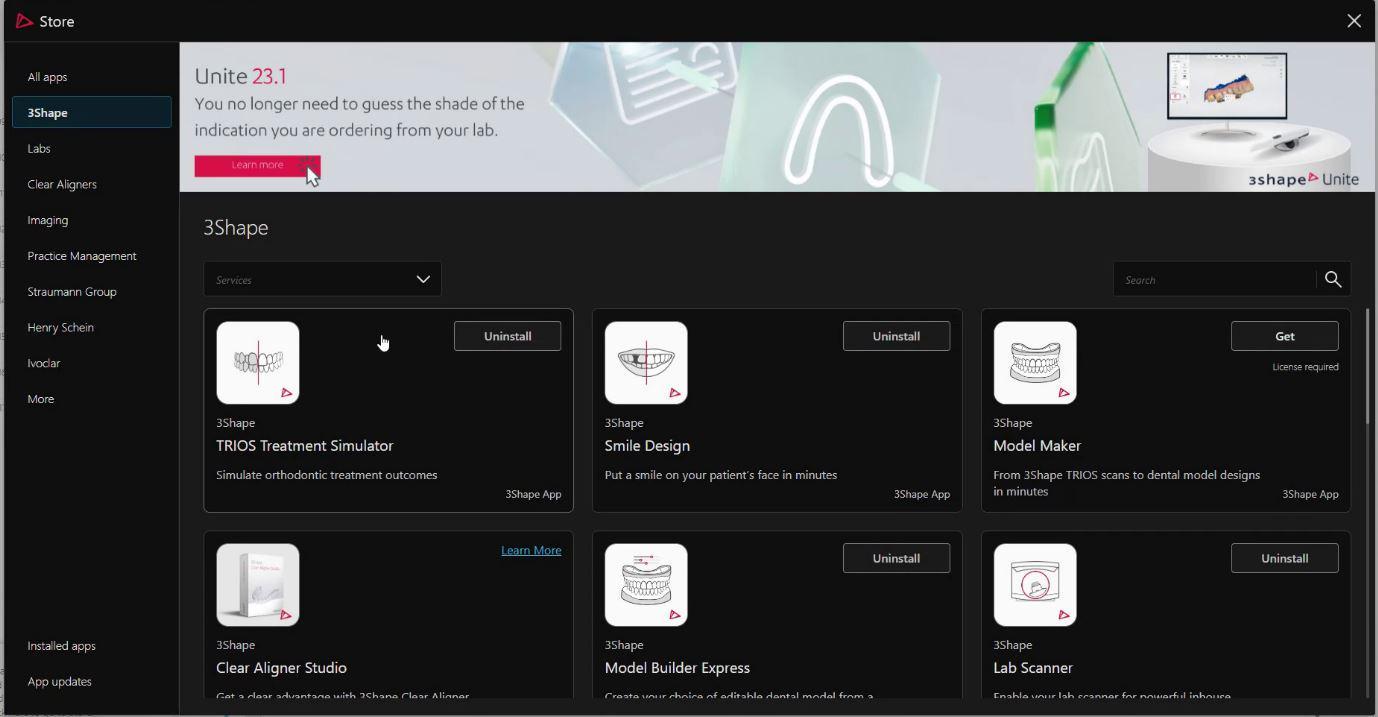Open the Ivoclar category
The width and height of the screenshot is (1378, 717).
tap(44, 363)
